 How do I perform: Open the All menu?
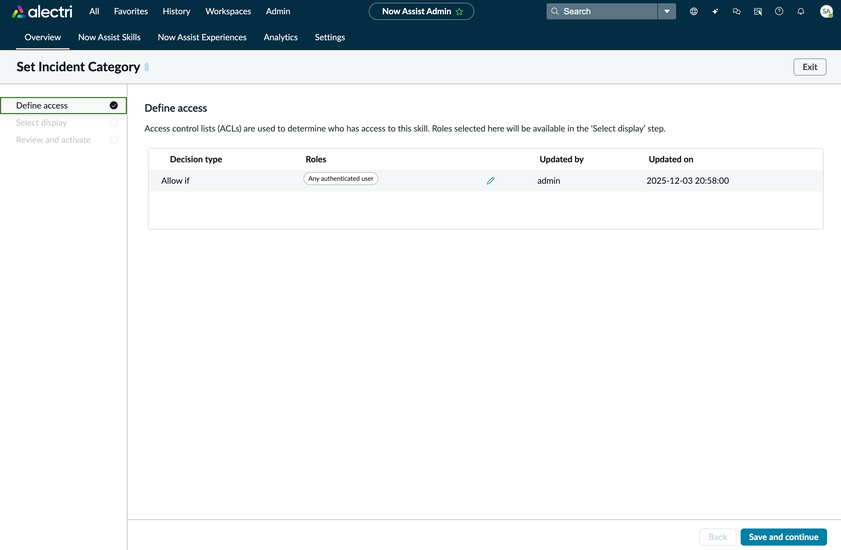(x=94, y=11)
